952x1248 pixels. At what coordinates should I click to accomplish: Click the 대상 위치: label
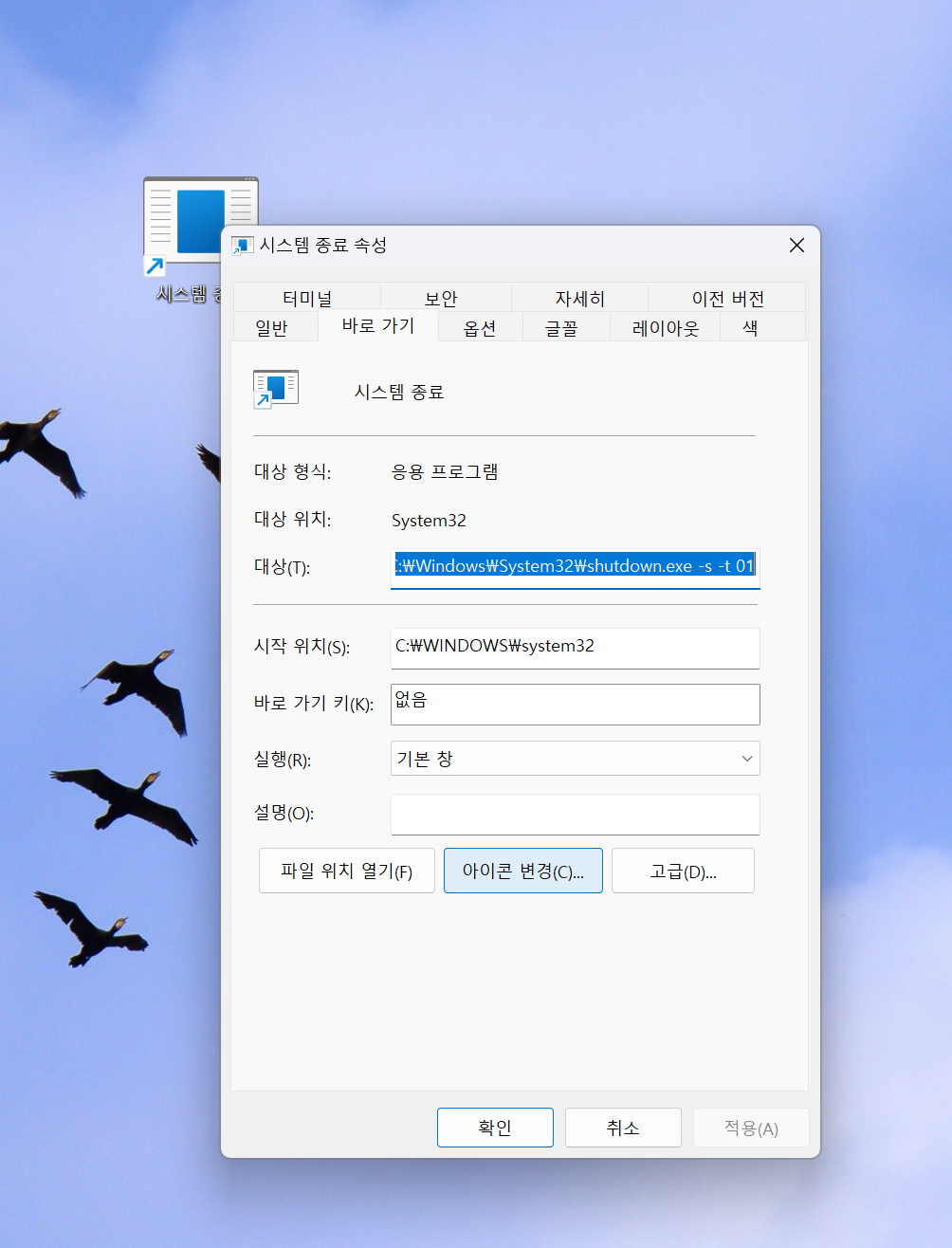pos(293,519)
